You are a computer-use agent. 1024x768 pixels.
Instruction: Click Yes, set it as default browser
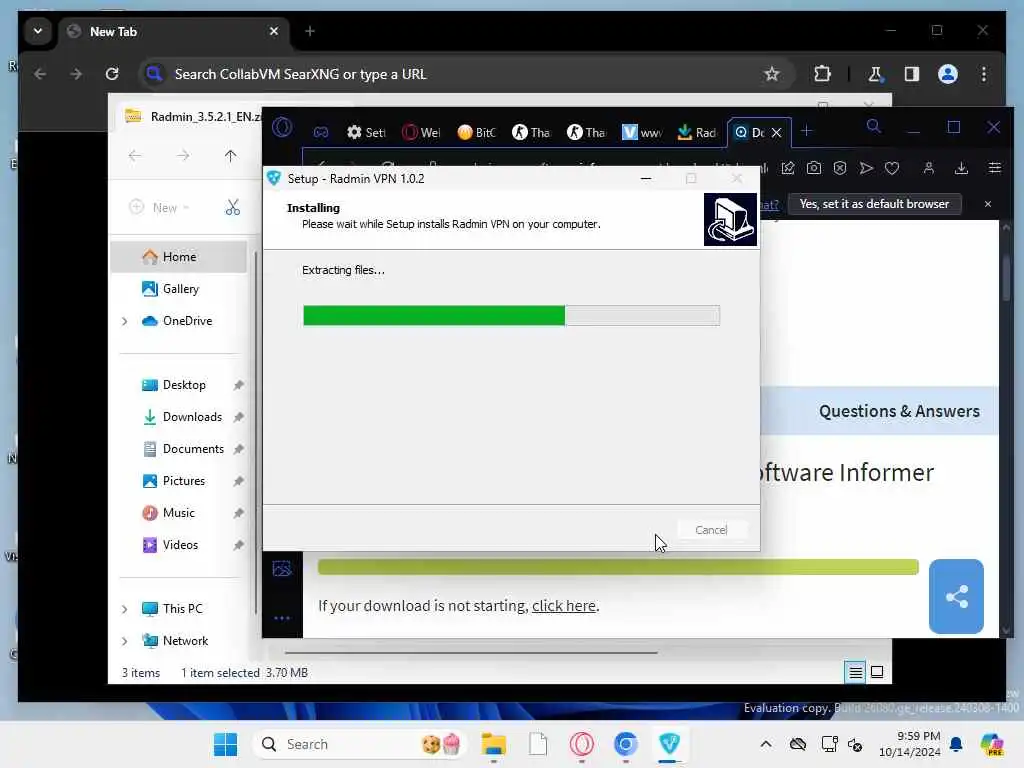point(874,204)
